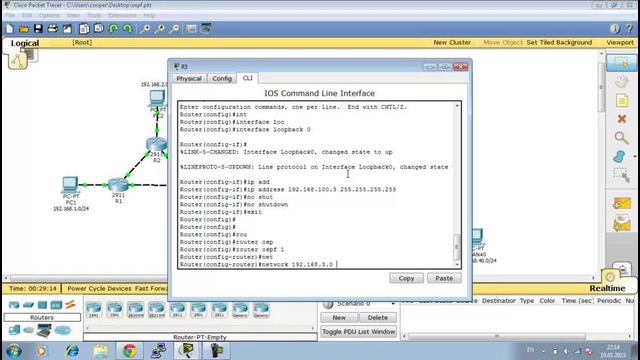Click the Paste toolbar icon

(99, 29)
